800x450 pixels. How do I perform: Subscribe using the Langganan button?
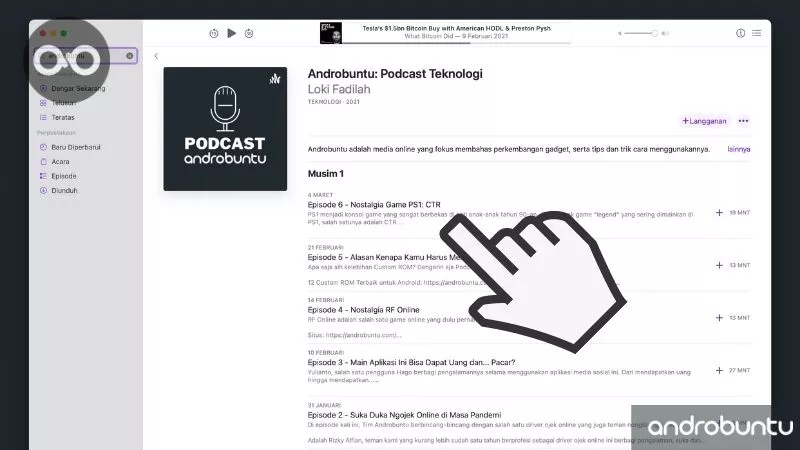(704, 121)
